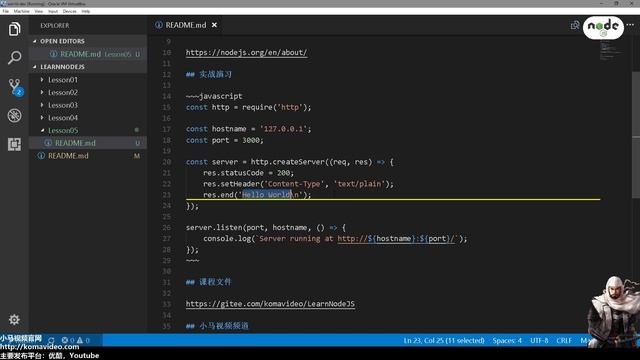Image resolution: width=640 pixels, height=360 pixels.
Task: Open the Search view in the activity bar
Action: coord(14,58)
